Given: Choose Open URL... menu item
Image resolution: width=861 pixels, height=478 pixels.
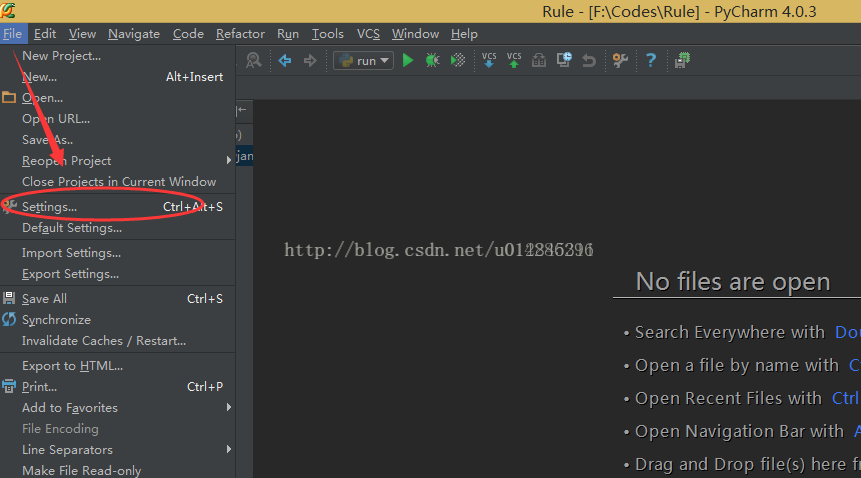Looking at the screenshot, I should 118,119.
